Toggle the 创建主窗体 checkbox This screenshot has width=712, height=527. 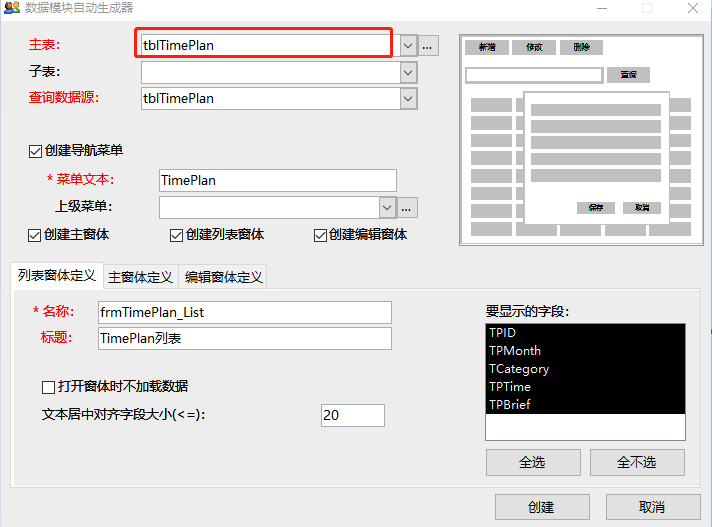(35, 236)
